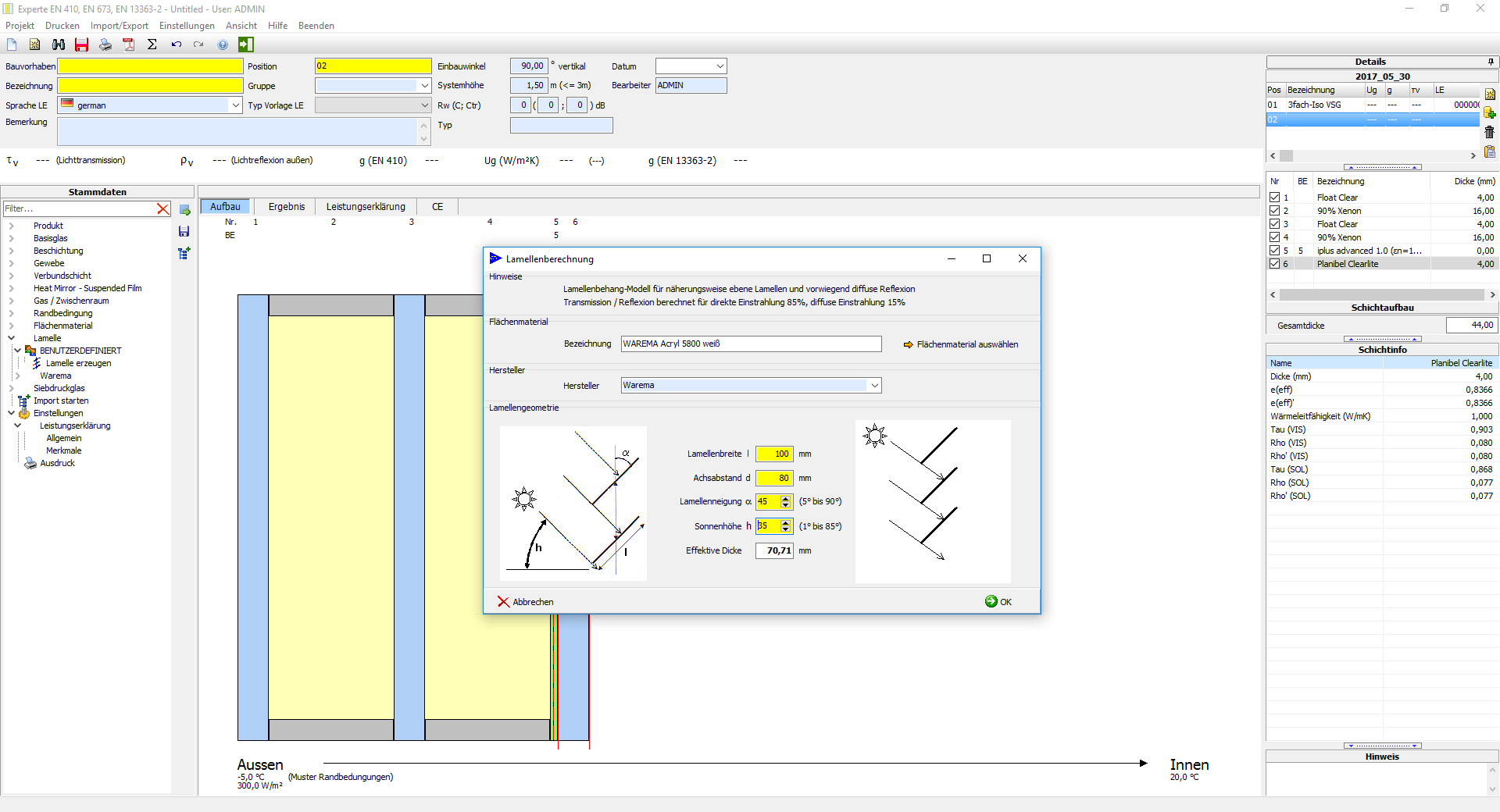Click tree-add icon beside Stammdaten list
1500x812 pixels.
[184, 253]
